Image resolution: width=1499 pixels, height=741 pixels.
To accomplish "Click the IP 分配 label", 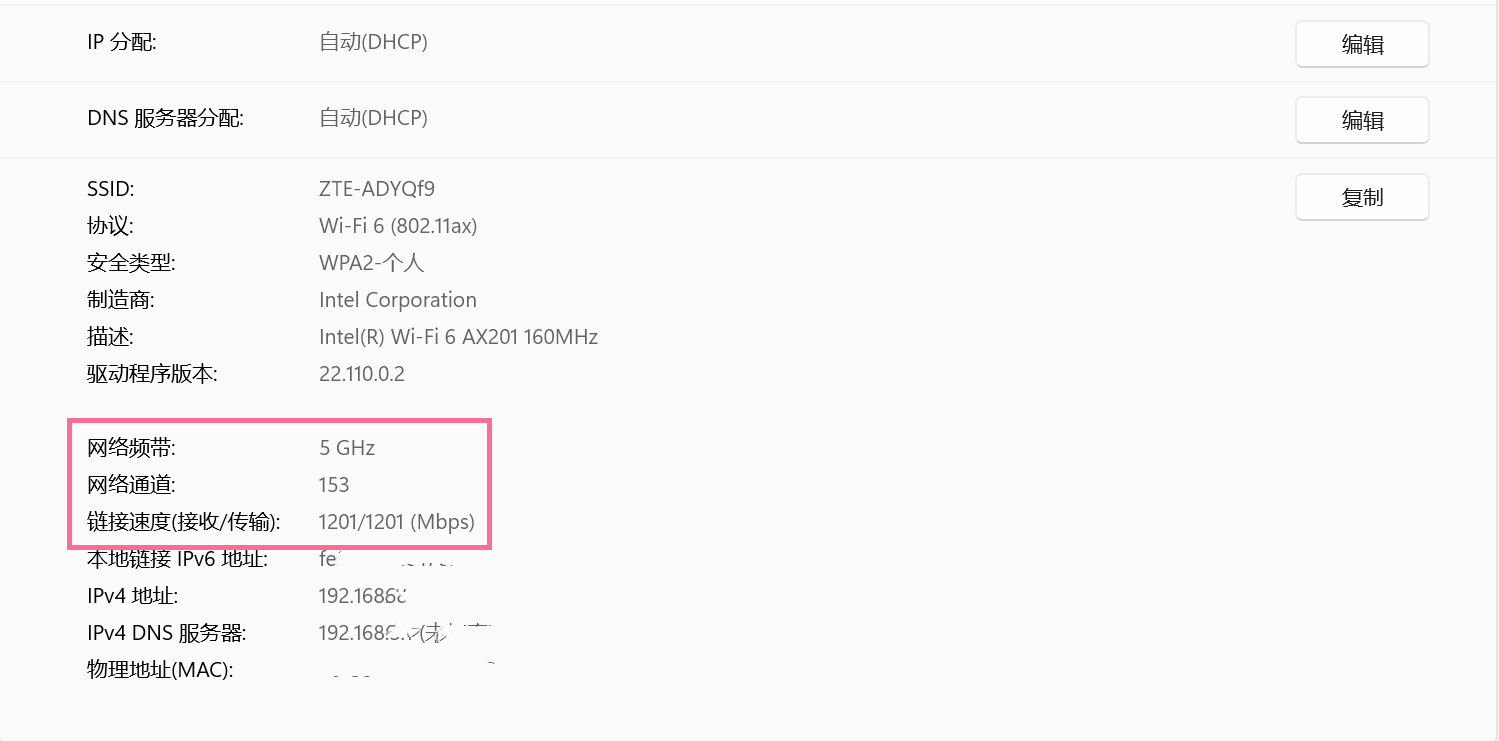I will point(122,42).
